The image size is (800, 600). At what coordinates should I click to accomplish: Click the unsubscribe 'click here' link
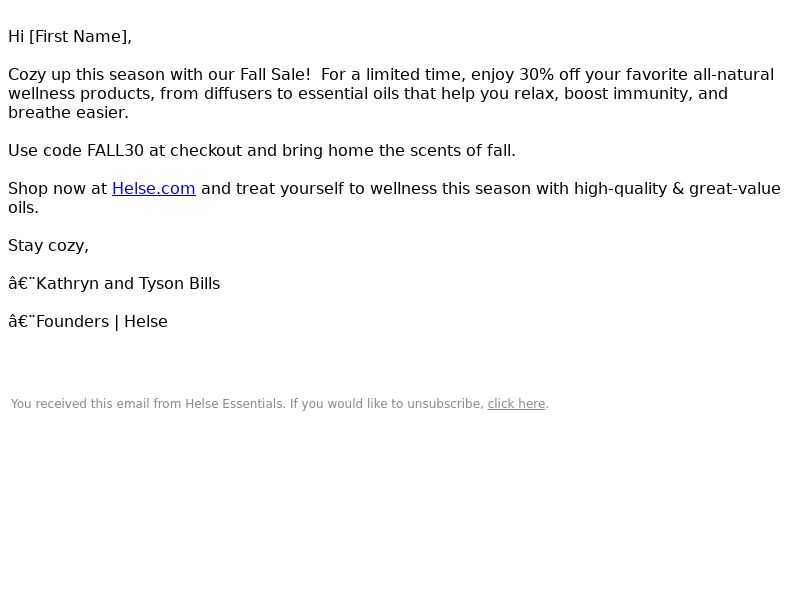coord(516,404)
